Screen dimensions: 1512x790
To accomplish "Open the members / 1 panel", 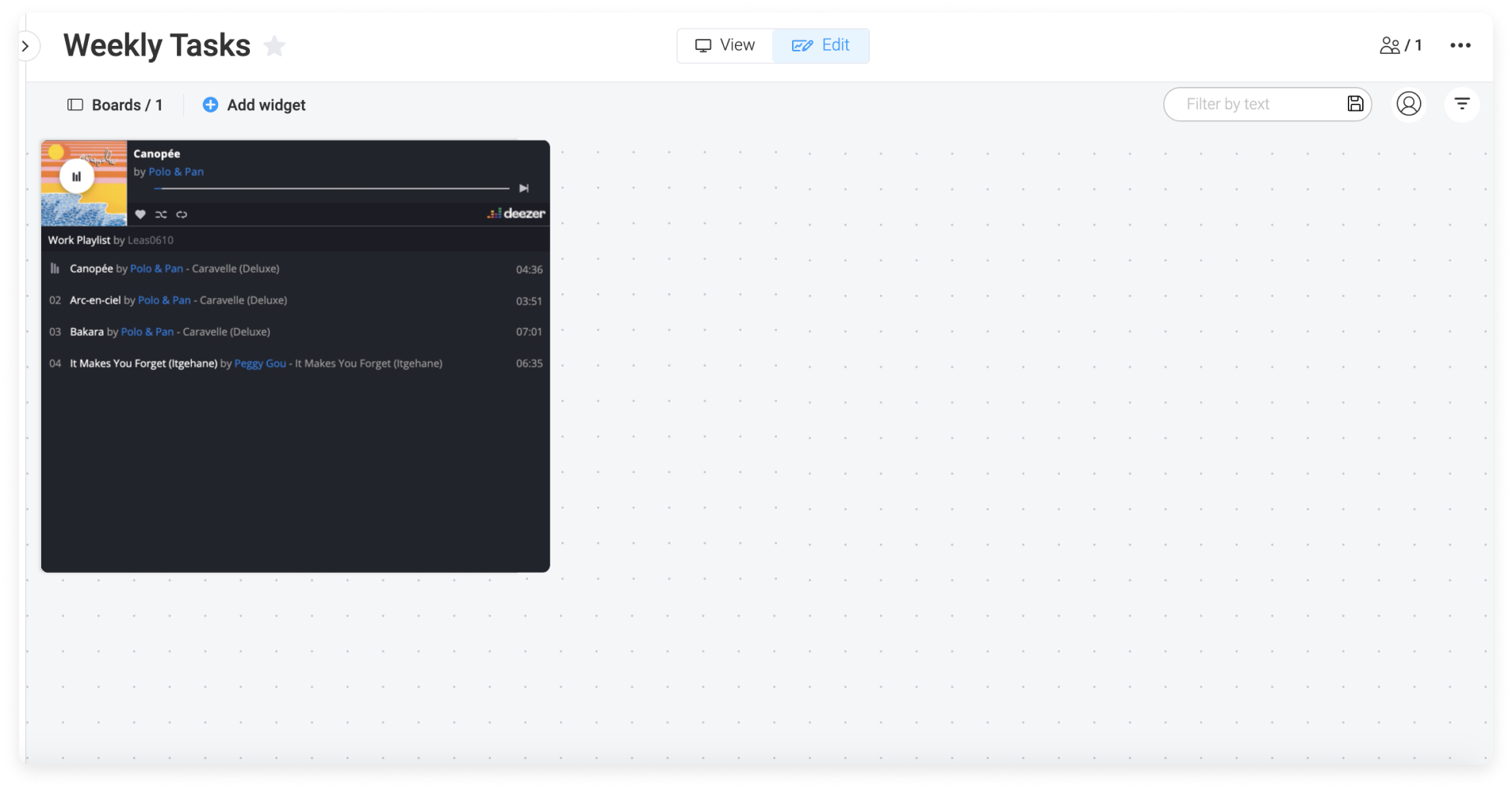I will pos(1400,45).
